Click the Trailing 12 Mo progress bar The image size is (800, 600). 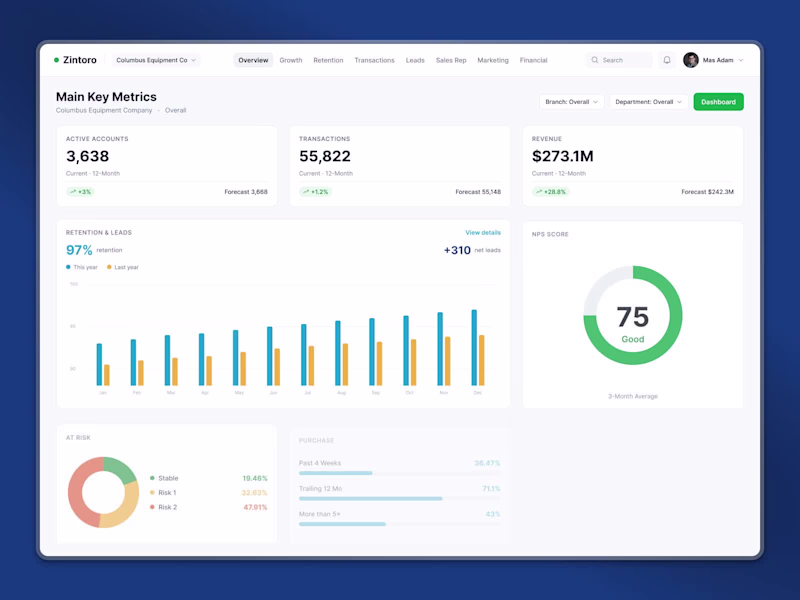(x=399, y=498)
